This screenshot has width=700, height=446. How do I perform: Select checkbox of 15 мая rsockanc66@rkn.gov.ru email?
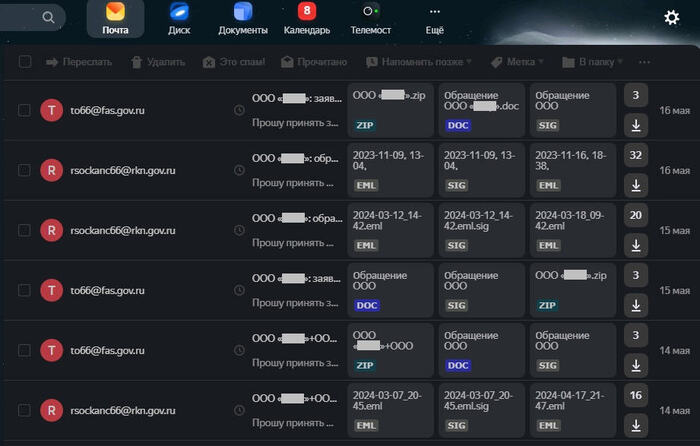(x=24, y=230)
